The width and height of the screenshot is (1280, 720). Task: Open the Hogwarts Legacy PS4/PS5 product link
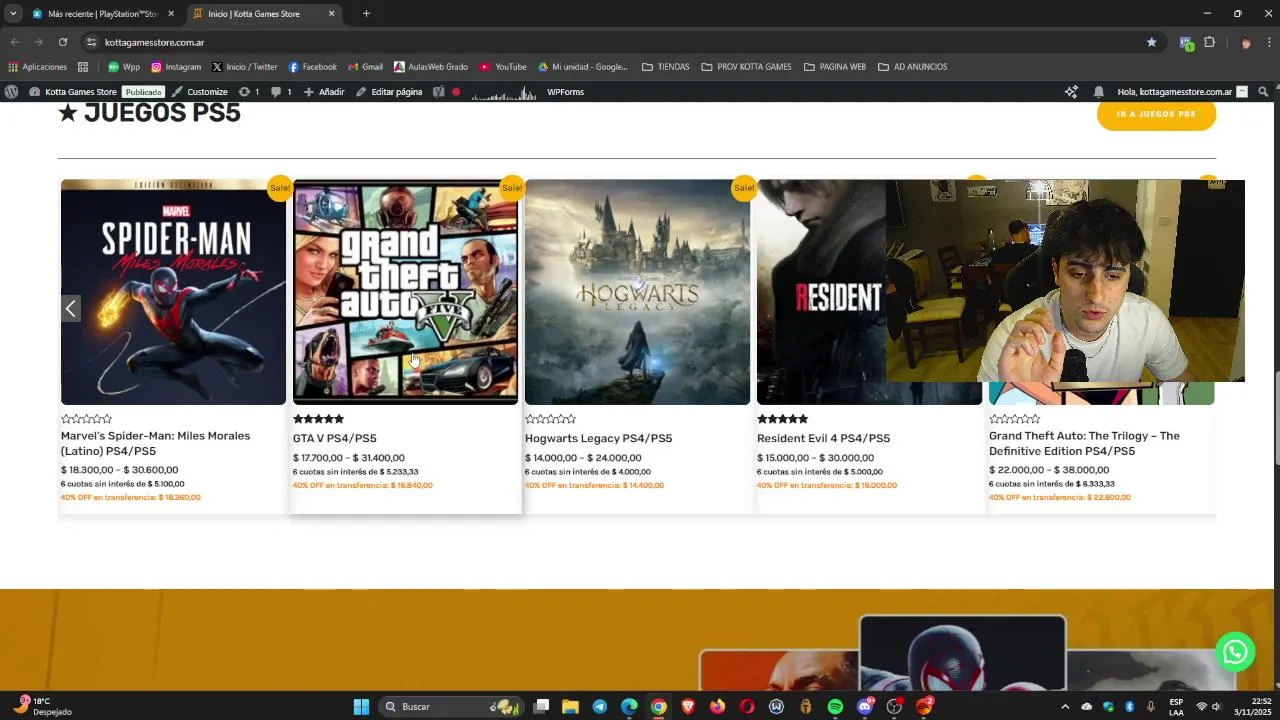coord(598,438)
